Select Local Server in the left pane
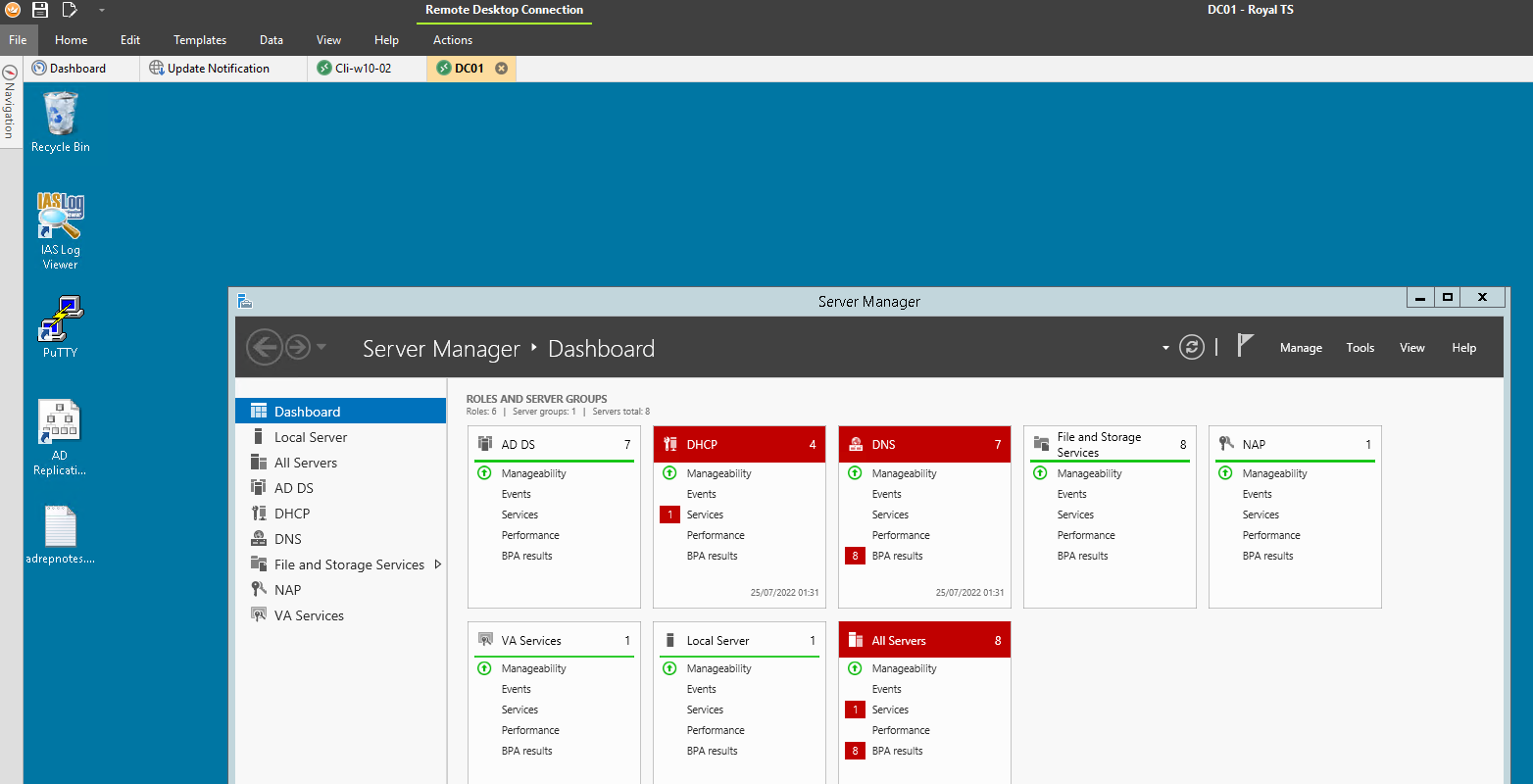 tap(311, 437)
